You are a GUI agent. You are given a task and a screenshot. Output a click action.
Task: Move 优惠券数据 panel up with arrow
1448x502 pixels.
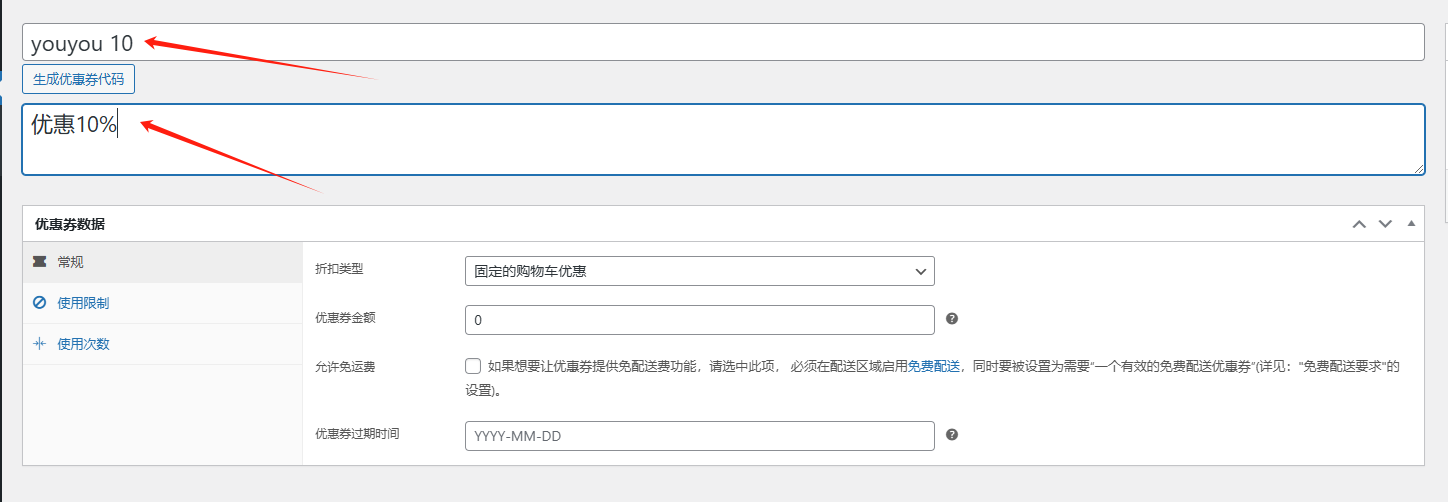[1359, 224]
